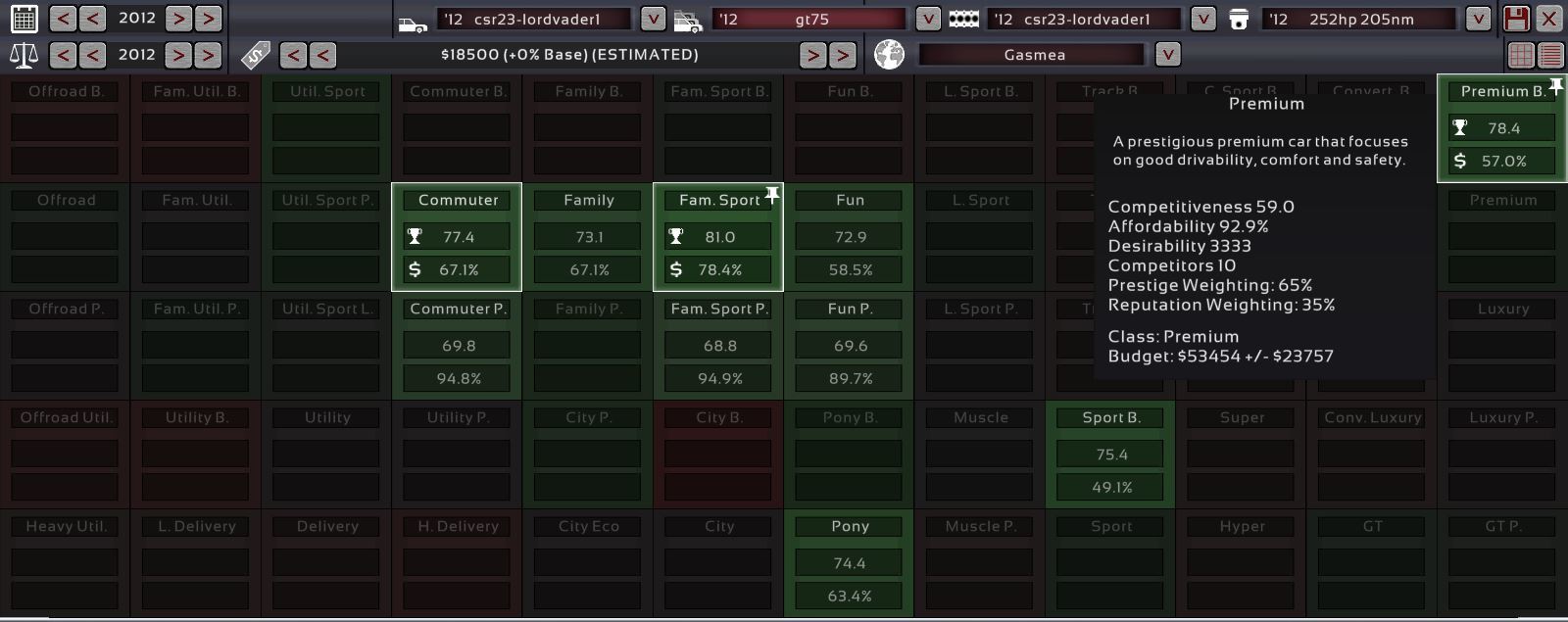Select the Pony market tile
1568x622 pixels.
tap(850, 563)
